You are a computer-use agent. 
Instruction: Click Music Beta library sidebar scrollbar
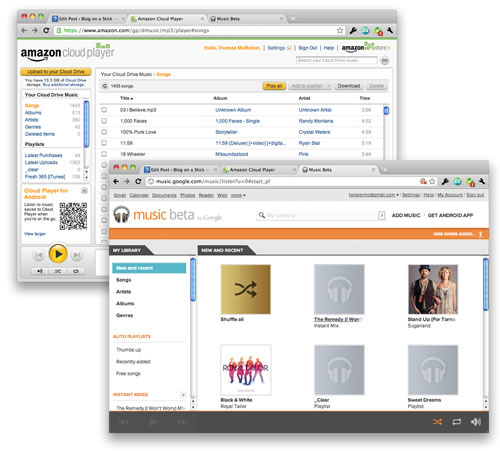(x=193, y=280)
